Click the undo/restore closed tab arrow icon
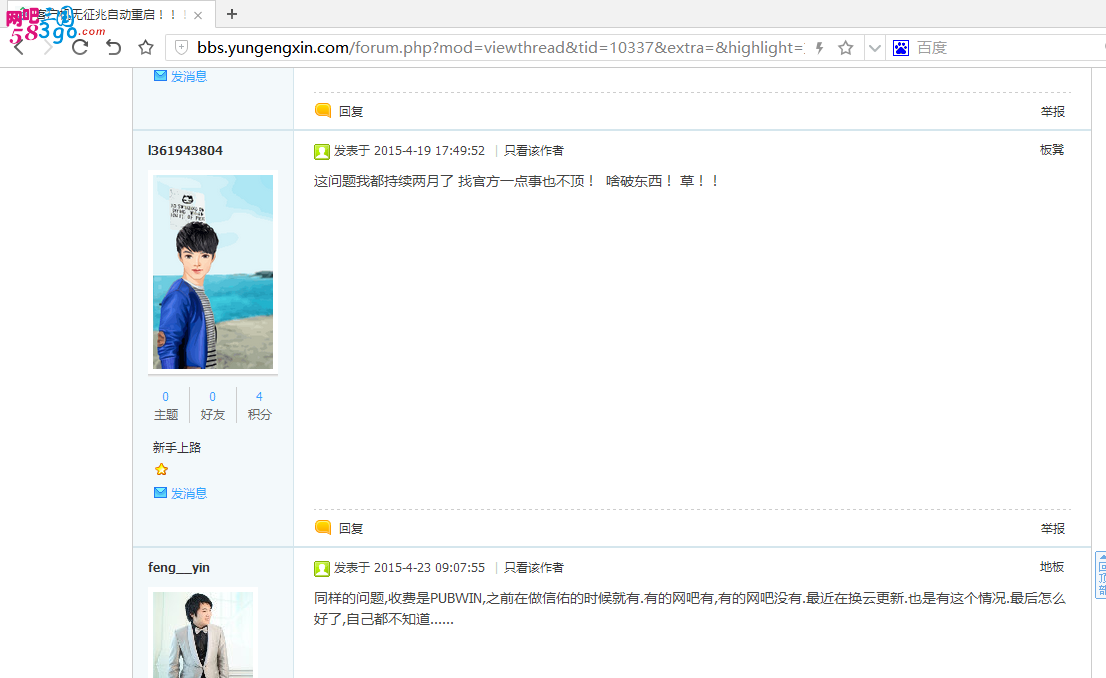Screen dimensions: 1106x678 [113, 47]
